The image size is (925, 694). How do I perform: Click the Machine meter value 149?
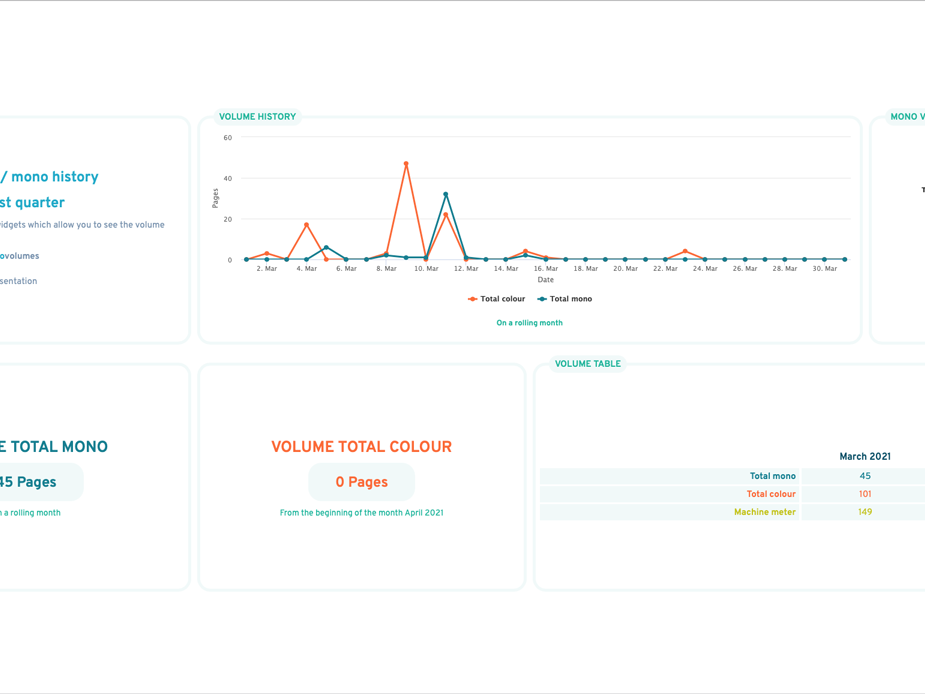click(865, 512)
